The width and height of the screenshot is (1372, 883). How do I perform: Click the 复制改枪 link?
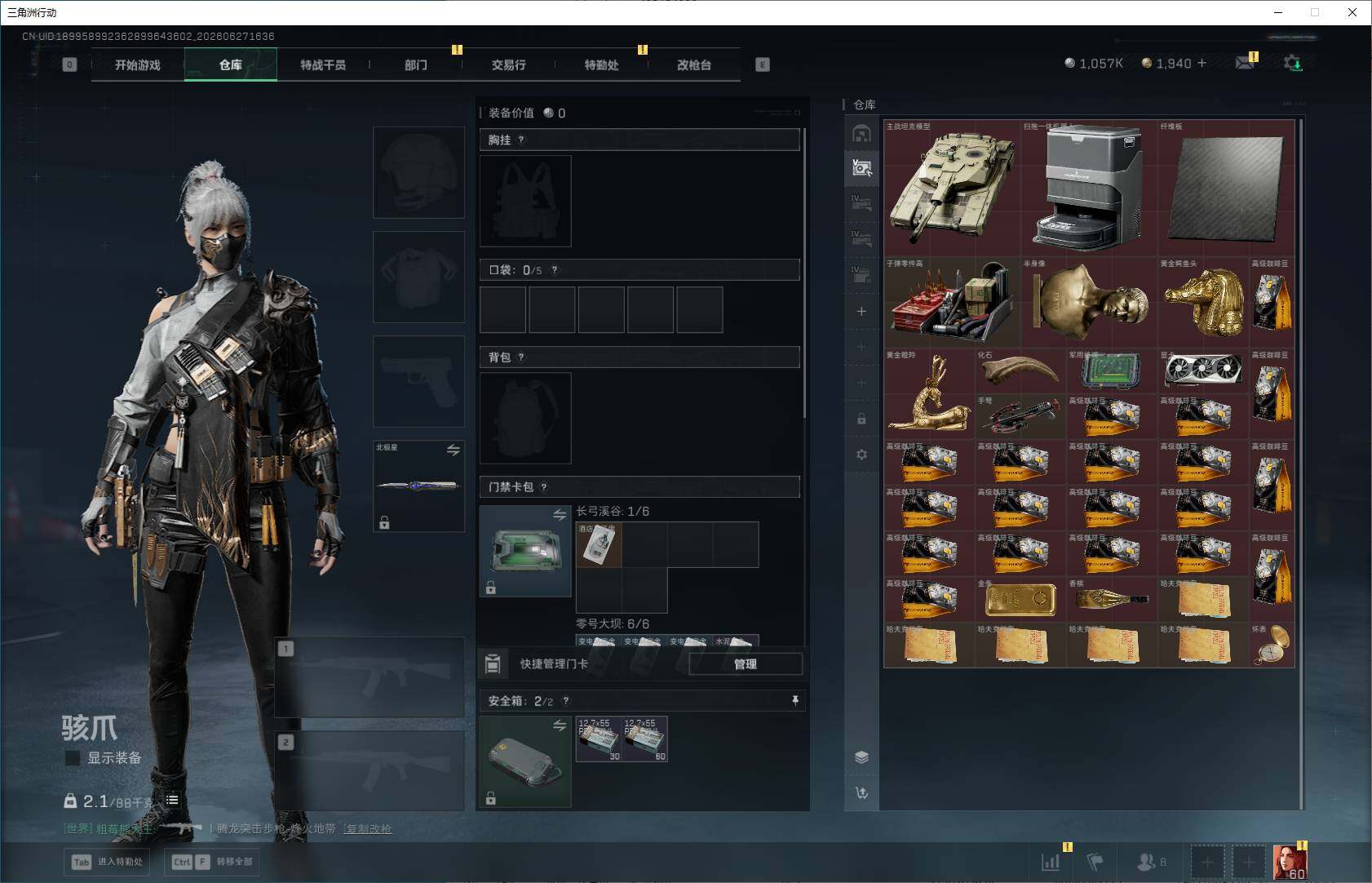coord(369,828)
